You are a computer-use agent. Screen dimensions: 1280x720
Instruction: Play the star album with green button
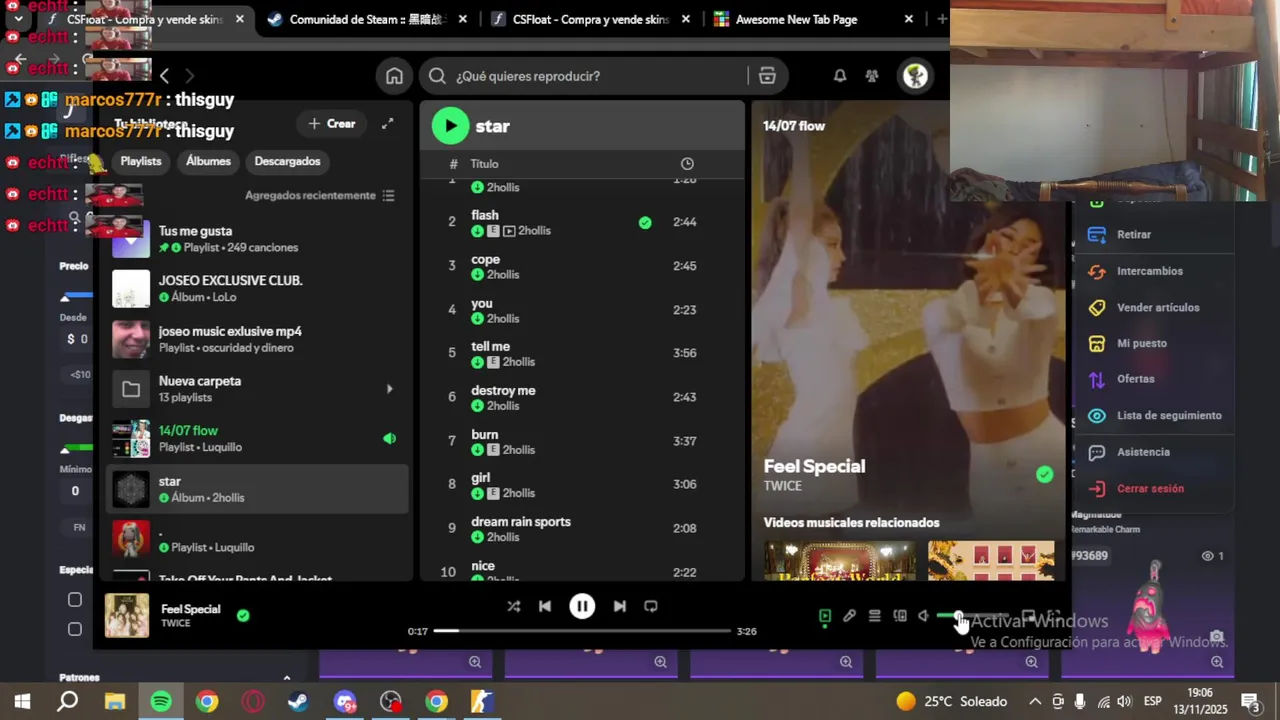tap(450, 125)
